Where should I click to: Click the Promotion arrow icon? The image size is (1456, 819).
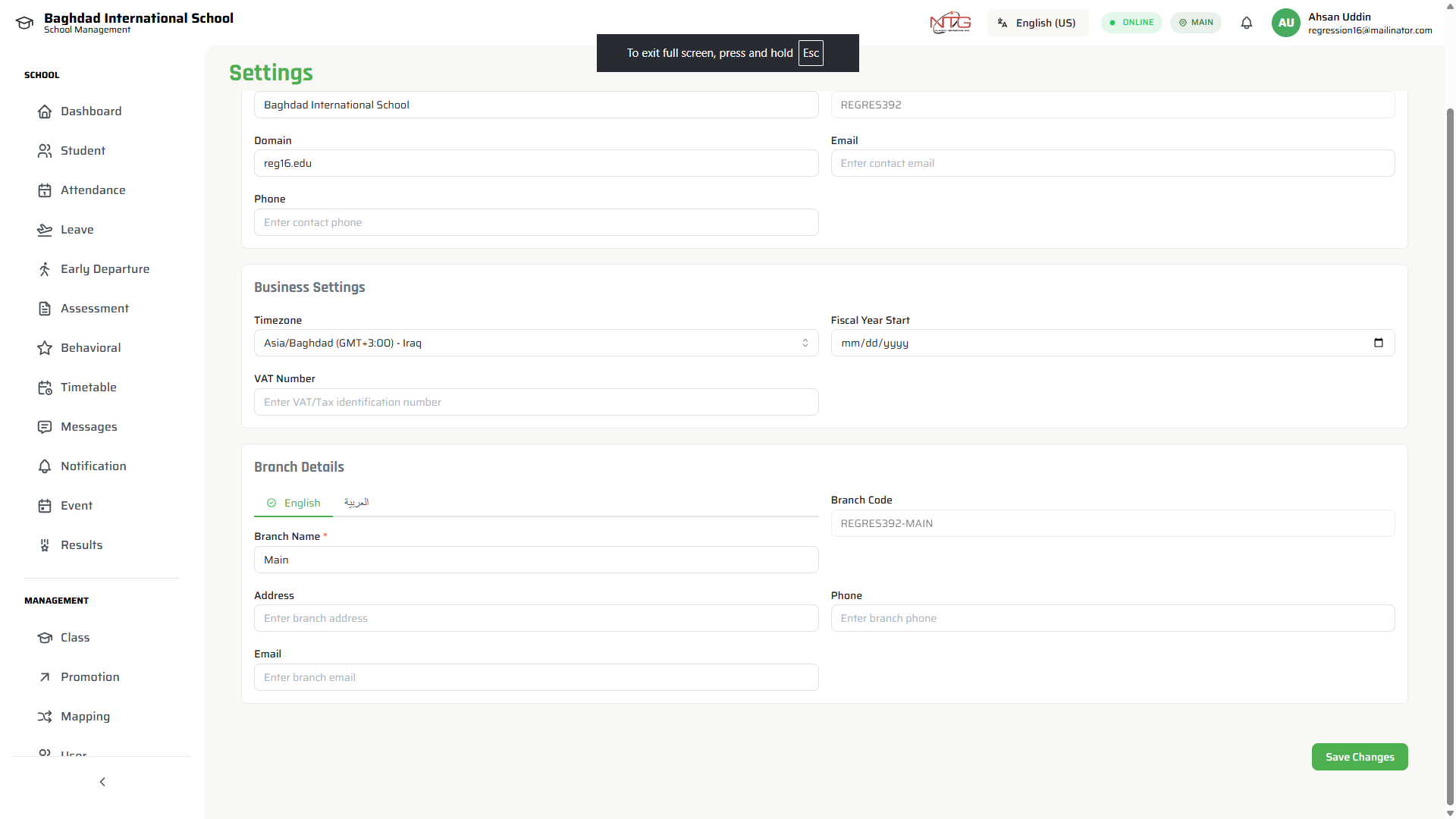click(45, 677)
